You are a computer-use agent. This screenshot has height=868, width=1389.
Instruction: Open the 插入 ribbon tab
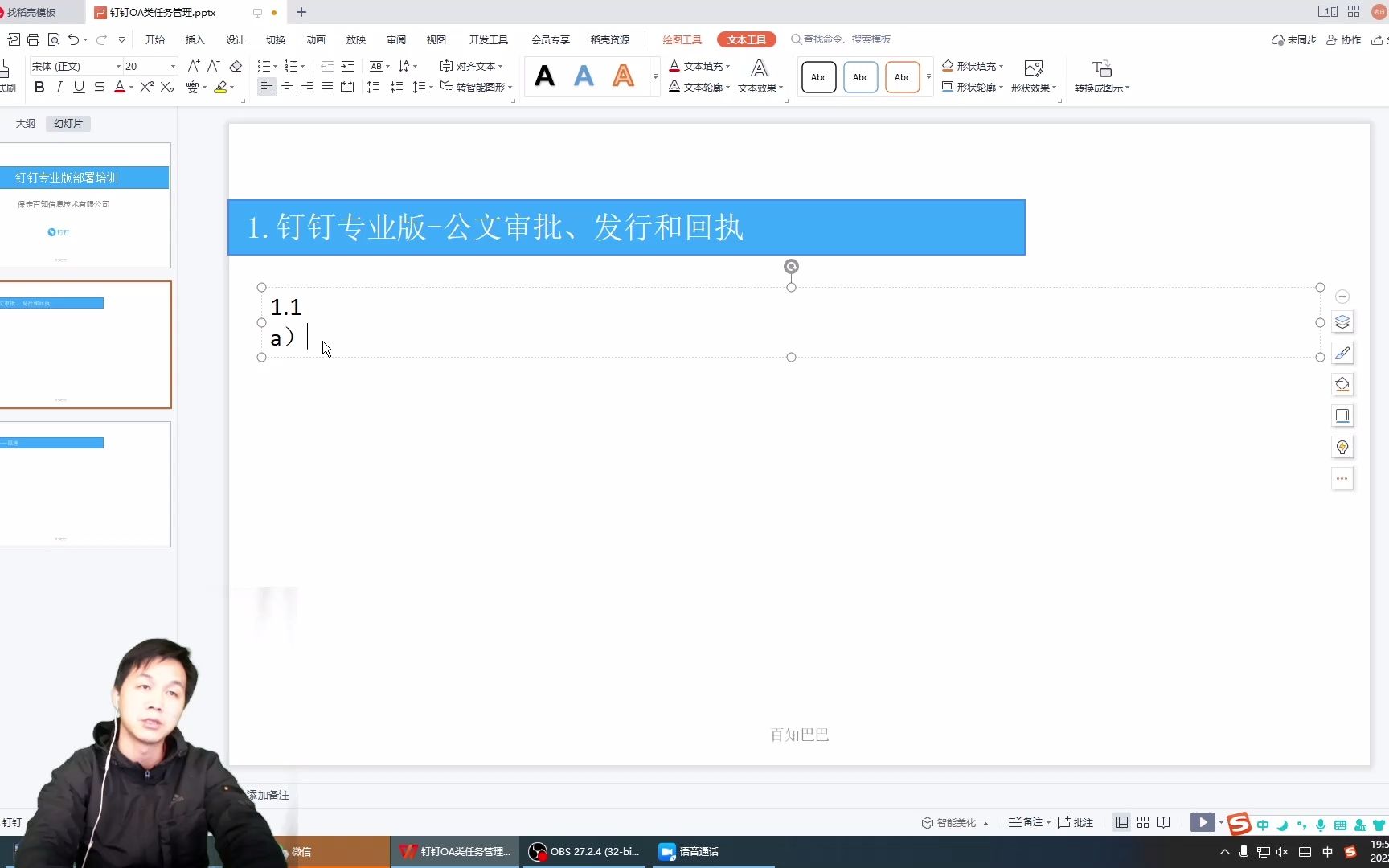coord(195,39)
